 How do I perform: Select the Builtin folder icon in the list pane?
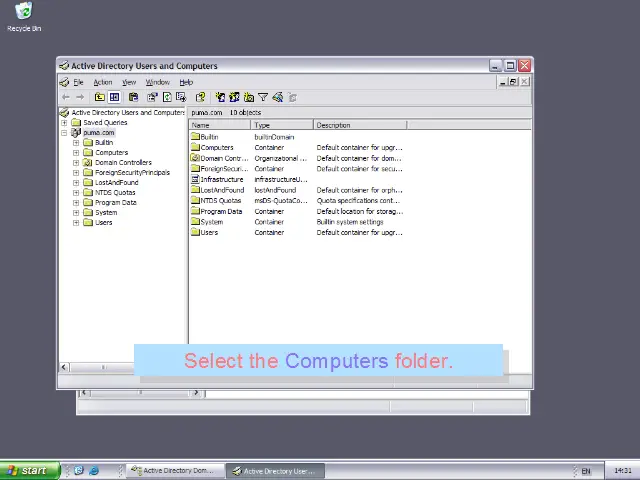click(x=195, y=136)
